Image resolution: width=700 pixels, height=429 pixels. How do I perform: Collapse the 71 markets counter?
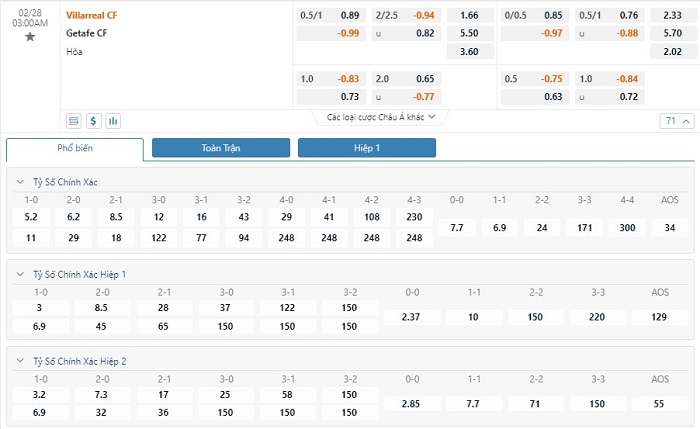click(x=674, y=121)
